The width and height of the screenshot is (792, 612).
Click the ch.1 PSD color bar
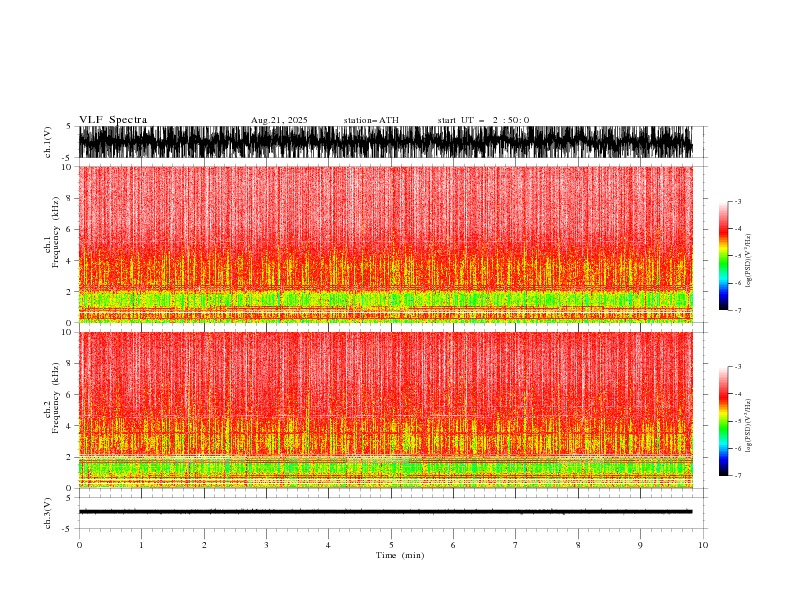point(723,256)
